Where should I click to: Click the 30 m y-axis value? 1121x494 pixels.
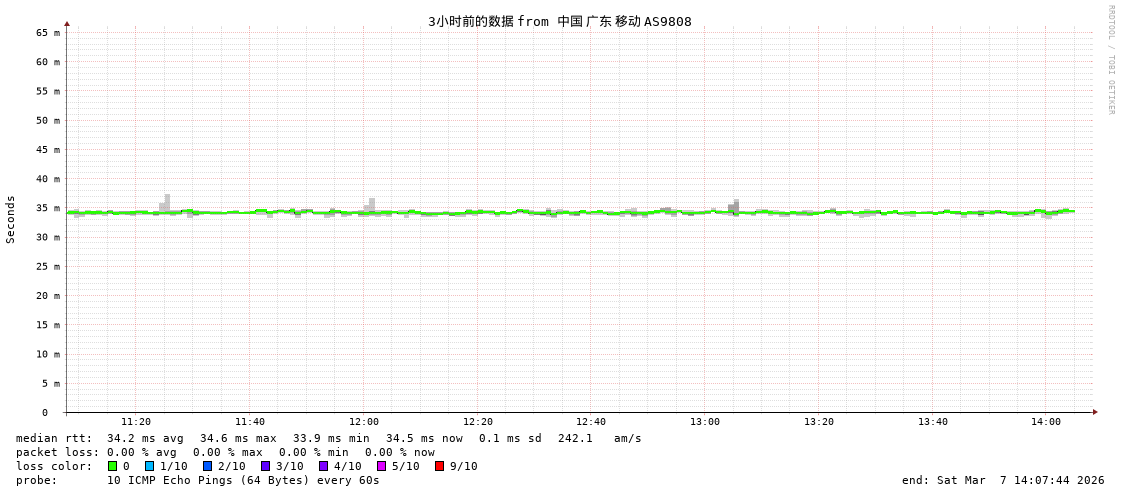(48, 237)
